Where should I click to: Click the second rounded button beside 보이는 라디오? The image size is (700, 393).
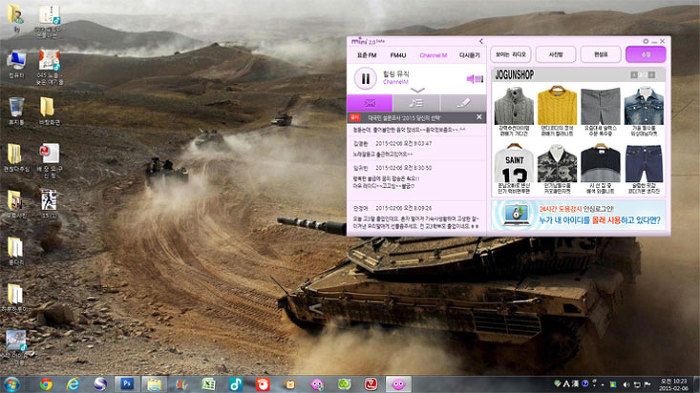556,54
